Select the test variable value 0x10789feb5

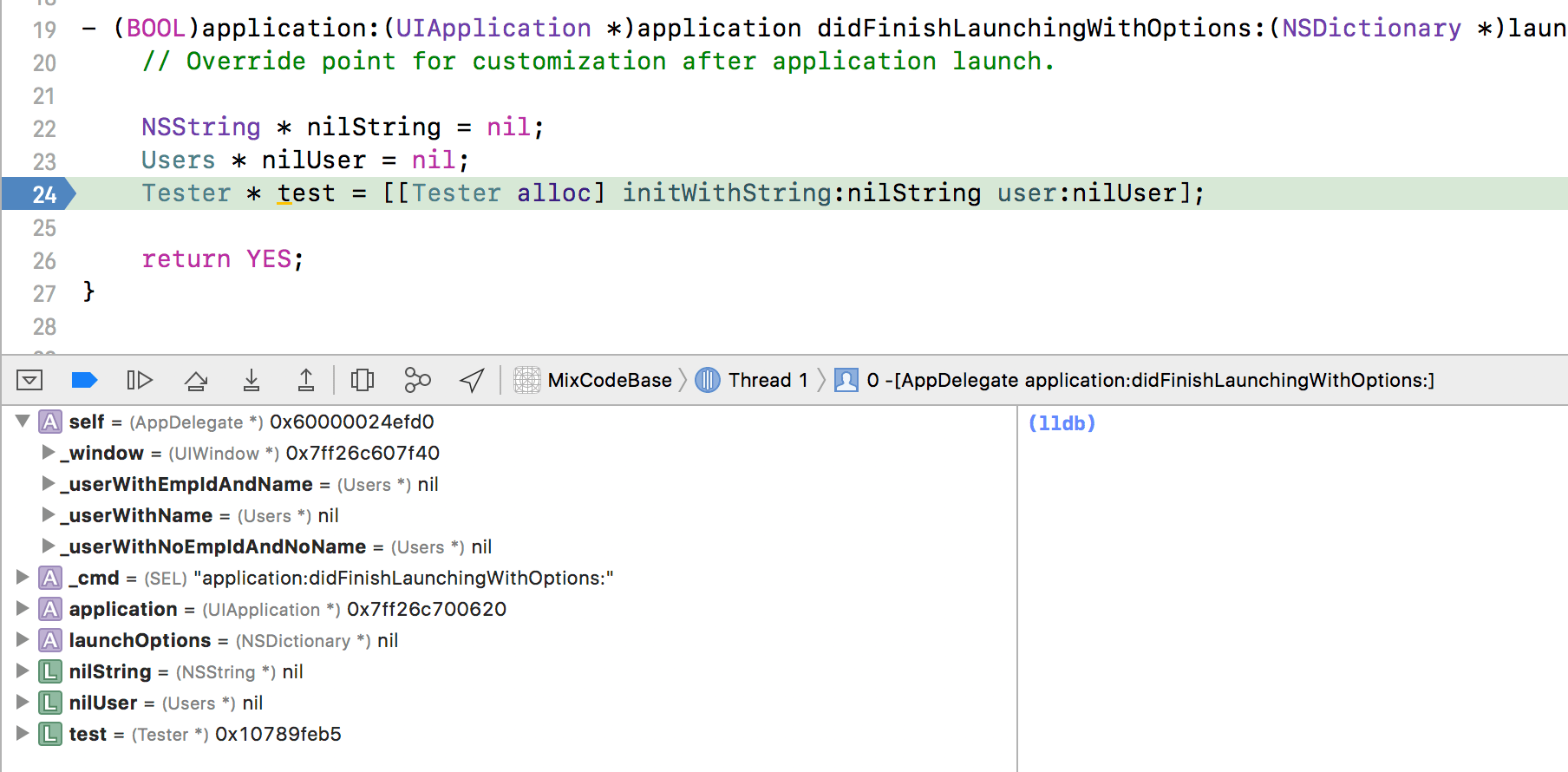(x=278, y=734)
